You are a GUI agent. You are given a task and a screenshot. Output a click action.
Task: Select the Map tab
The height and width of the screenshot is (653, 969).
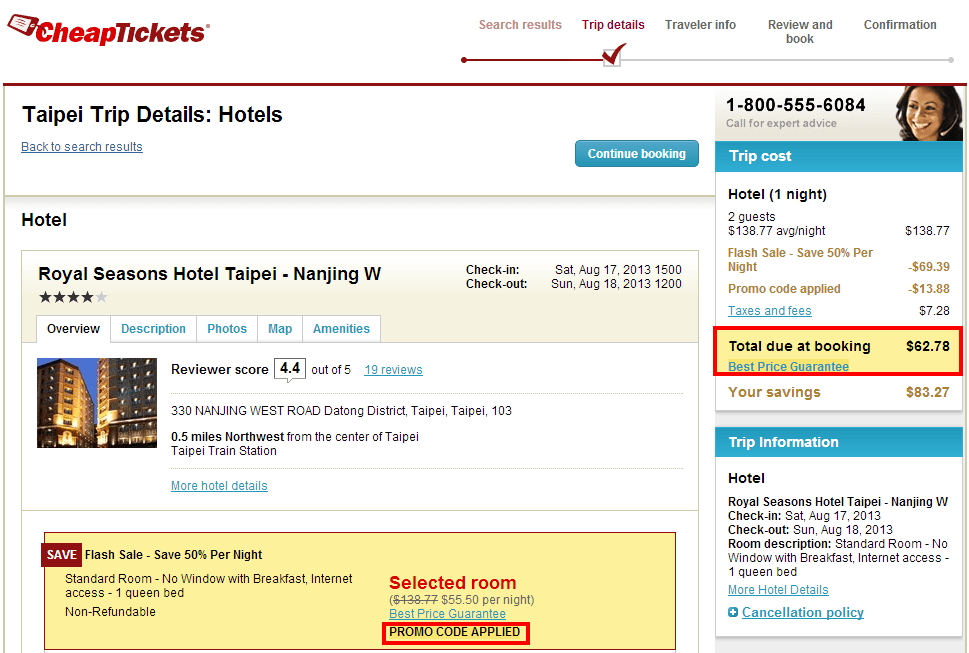coord(280,329)
